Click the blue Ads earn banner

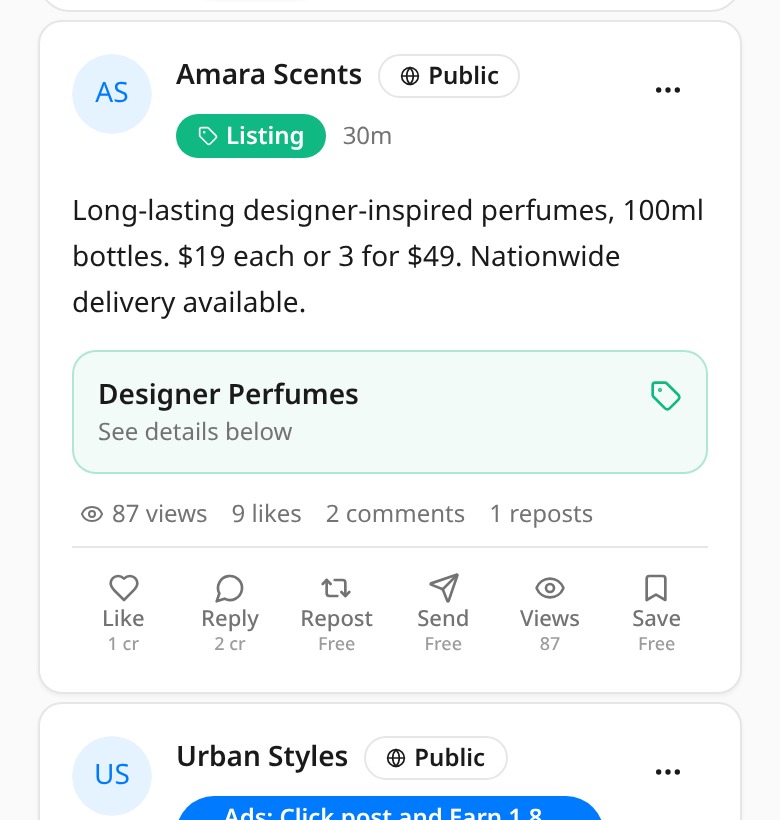tap(390, 808)
